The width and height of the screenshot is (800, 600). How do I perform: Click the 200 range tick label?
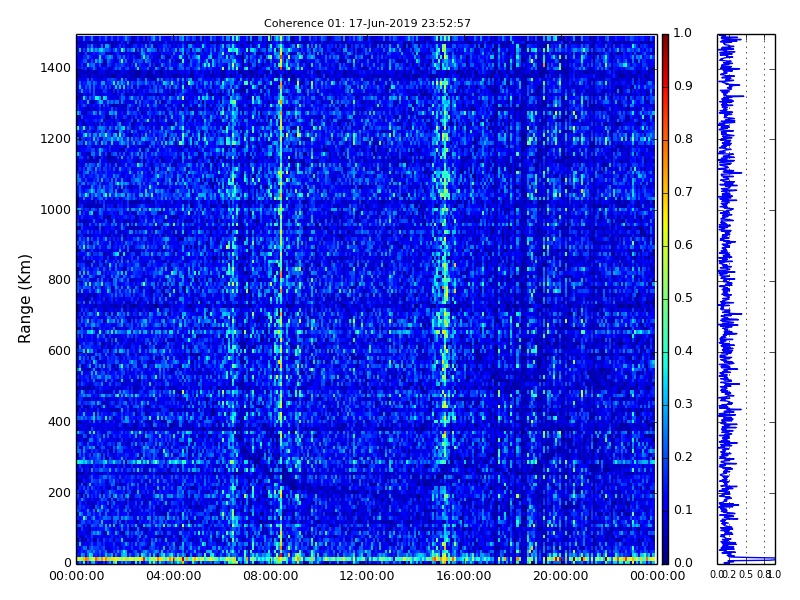(x=59, y=493)
